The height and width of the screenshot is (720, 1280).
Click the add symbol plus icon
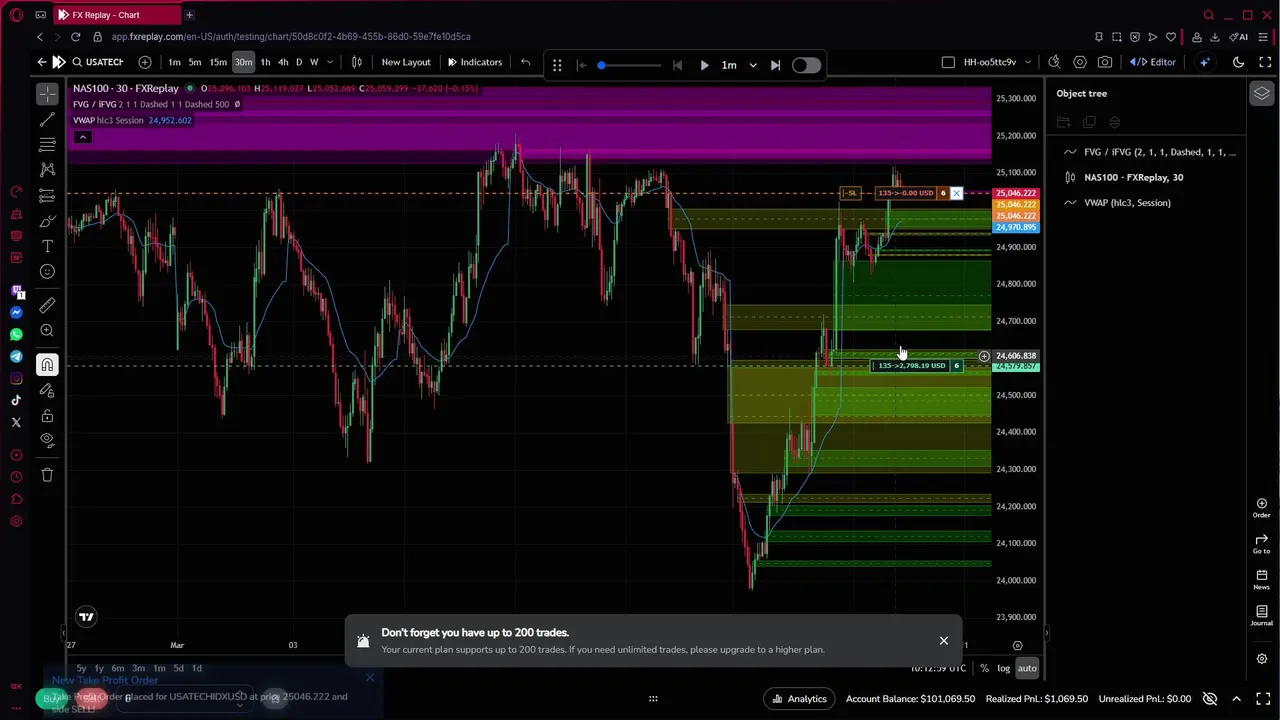(x=145, y=62)
